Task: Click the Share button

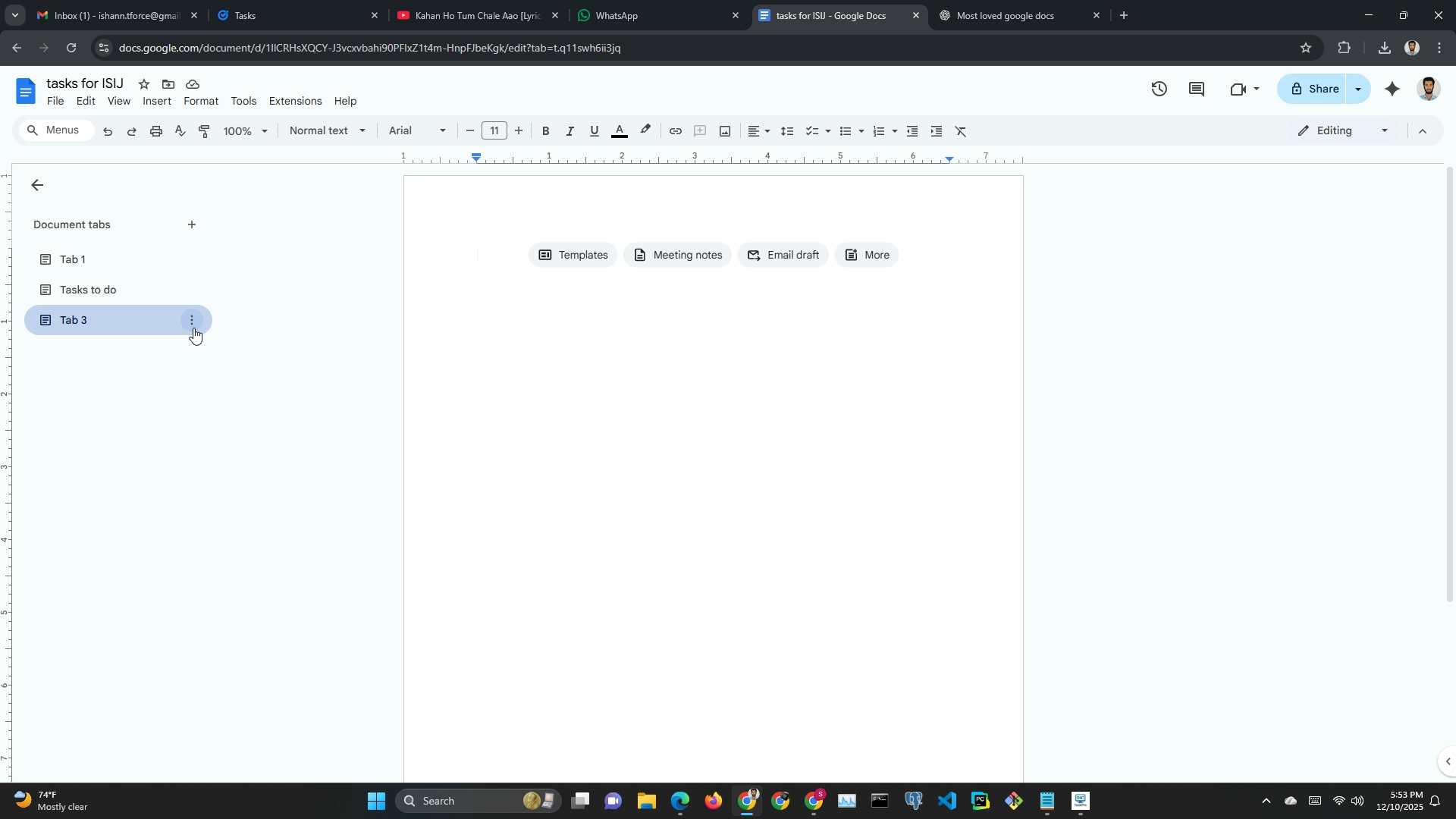Action: pyautogui.click(x=1313, y=89)
